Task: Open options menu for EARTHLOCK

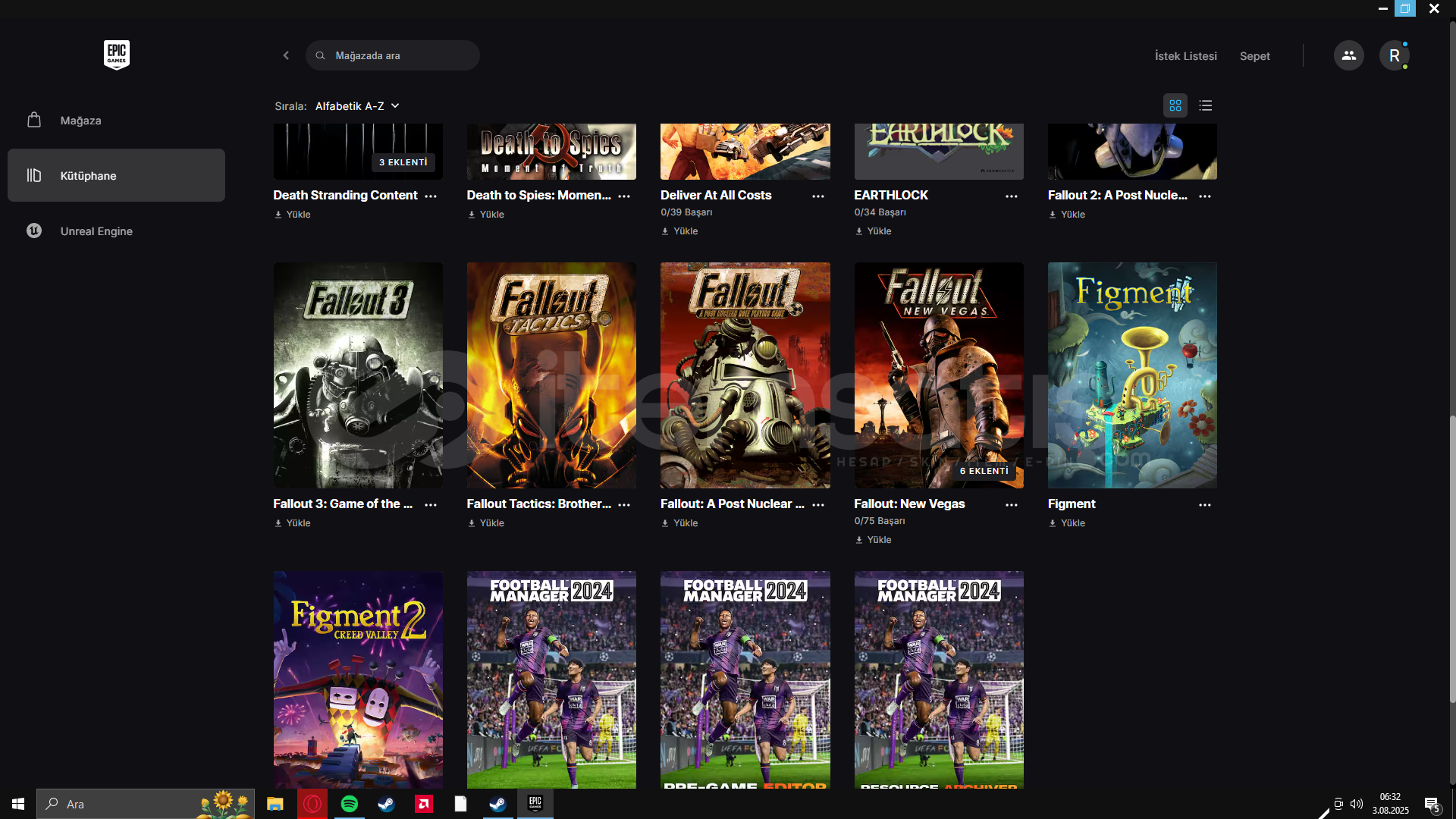Action: [1012, 196]
